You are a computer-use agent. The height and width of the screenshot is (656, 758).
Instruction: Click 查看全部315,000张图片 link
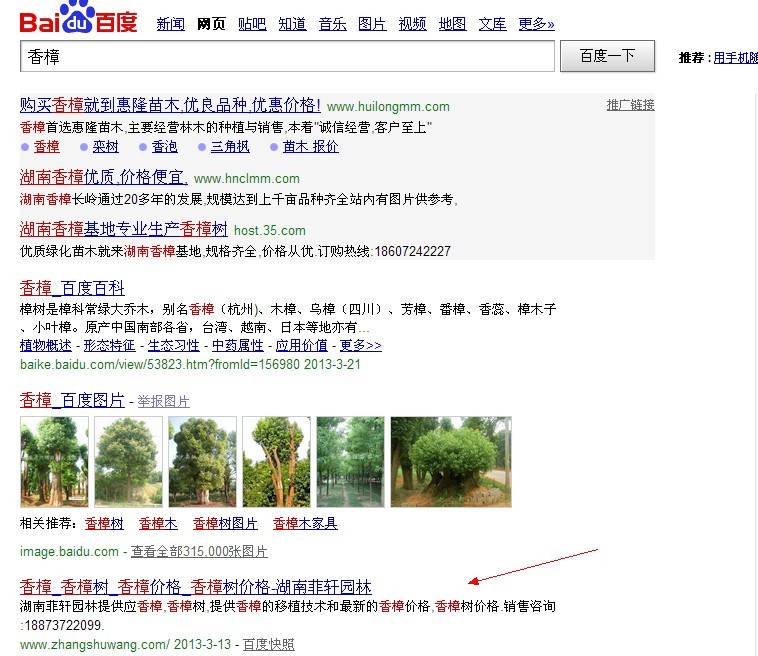[199, 551]
